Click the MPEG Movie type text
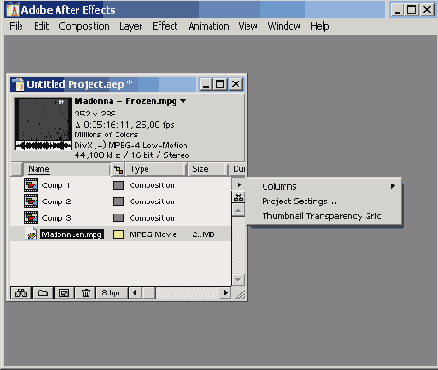The image size is (438, 370). tap(153, 235)
